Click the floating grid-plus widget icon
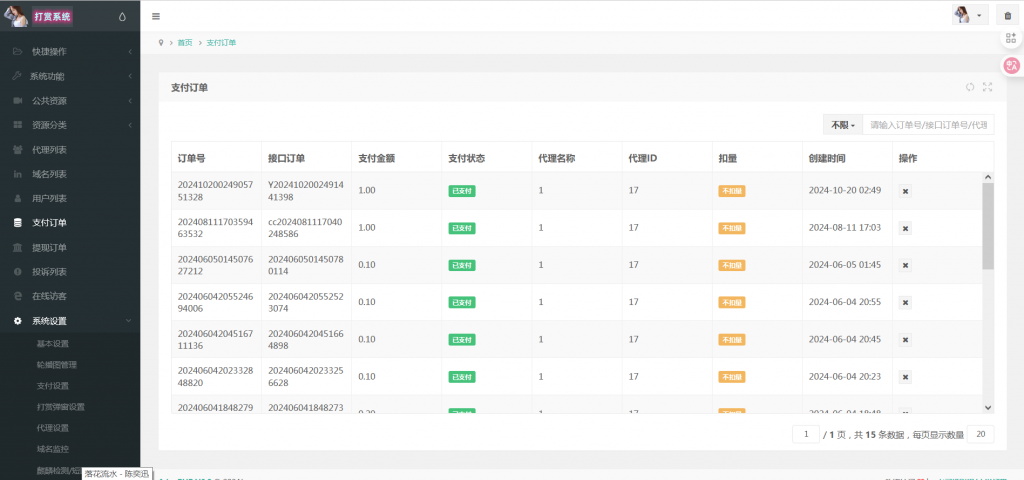This screenshot has width=1024, height=480. pyautogui.click(x=1011, y=37)
